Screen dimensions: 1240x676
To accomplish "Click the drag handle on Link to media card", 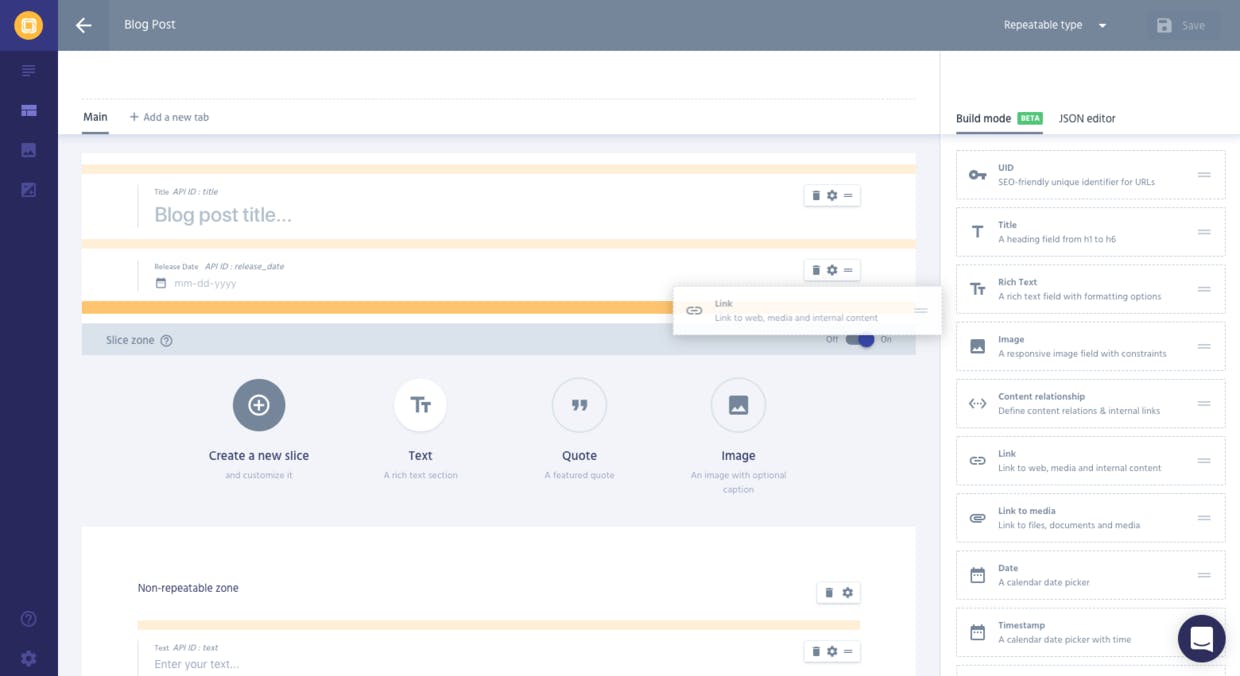I will [1204, 518].
